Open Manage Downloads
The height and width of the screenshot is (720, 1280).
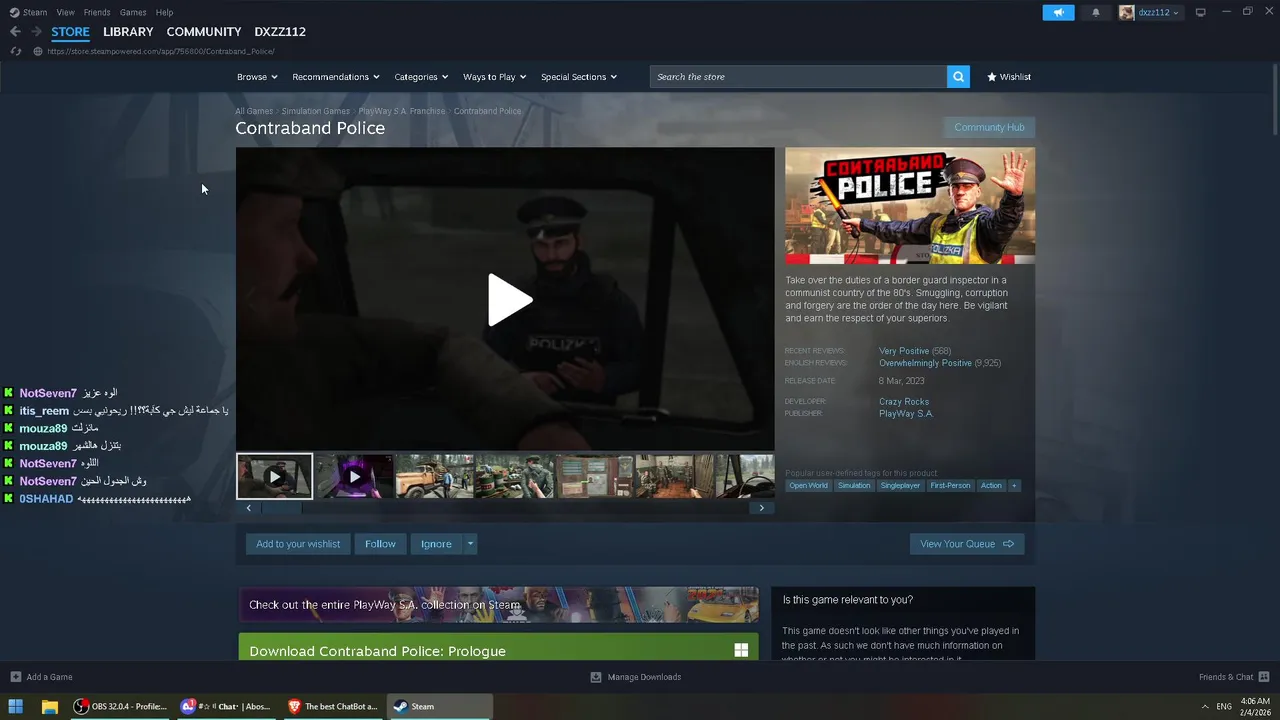636,677
